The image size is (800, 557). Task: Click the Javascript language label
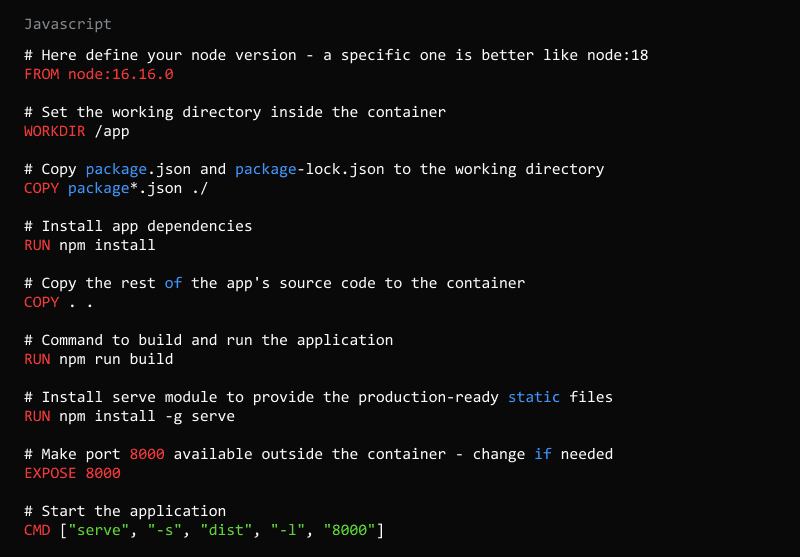tap(68, 23)
